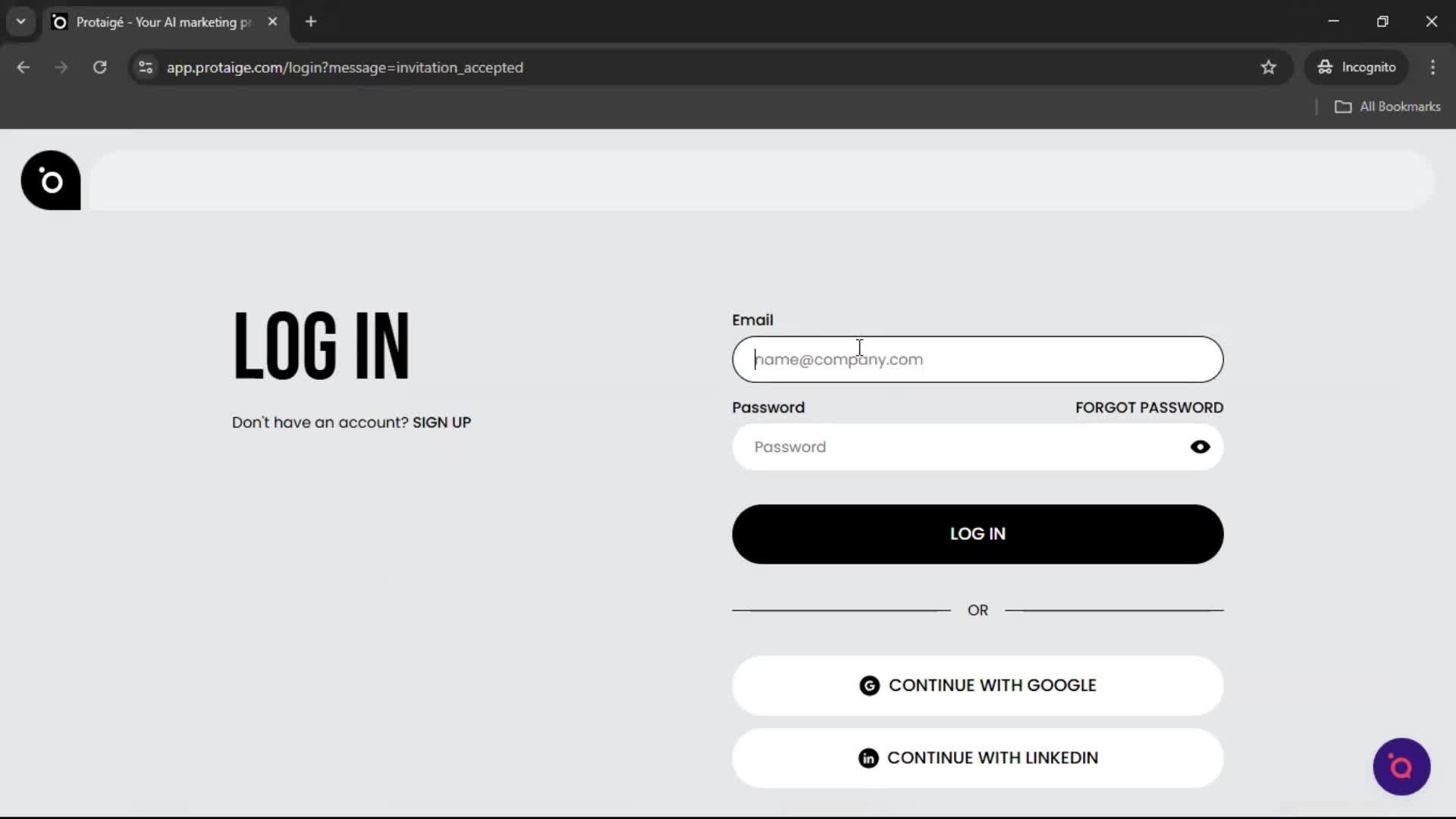Click the forward navigation arrow
The height and width of the screenshot is (819, 1456).
click(61, 67)
